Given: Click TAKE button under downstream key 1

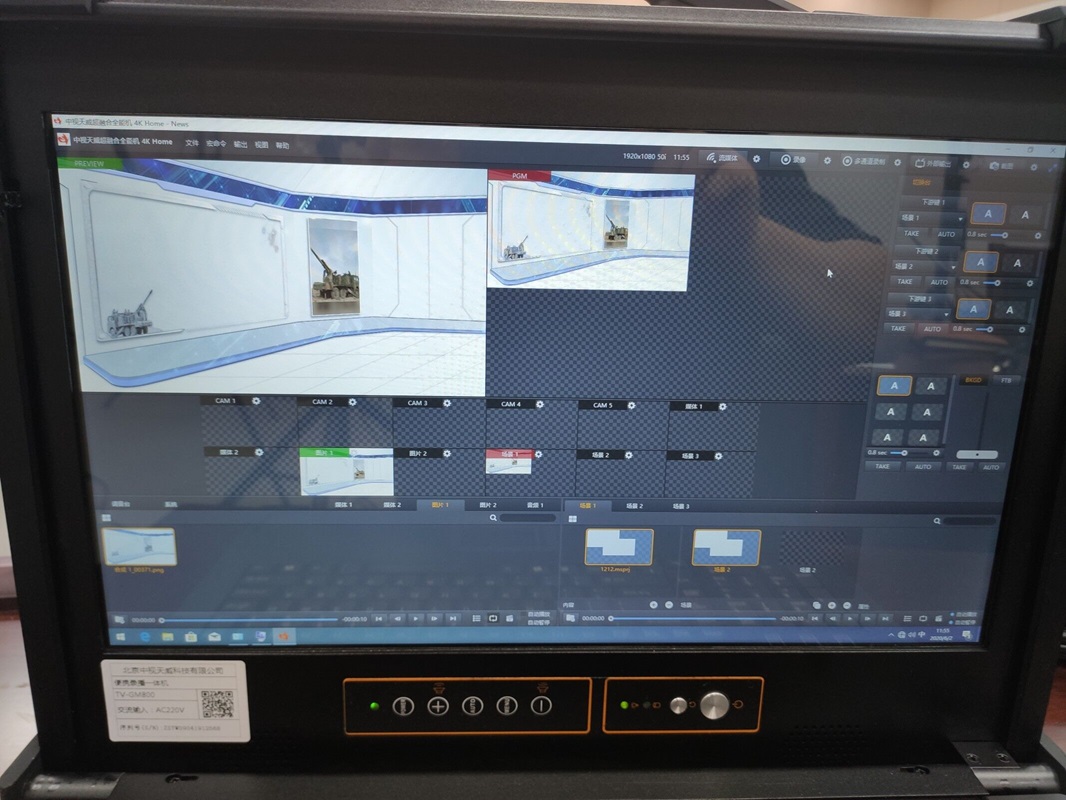Looking at the screenshot, I should click(x=911, y=234).
